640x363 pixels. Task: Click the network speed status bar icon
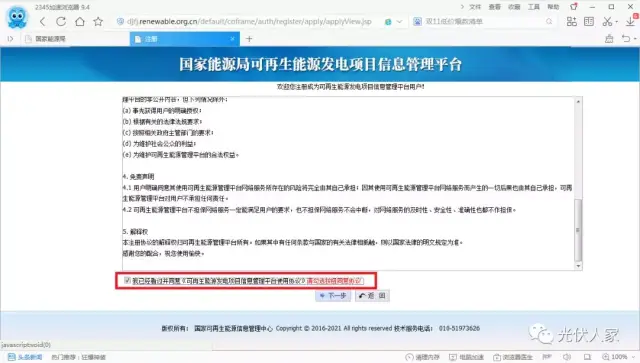click(547, 357)
